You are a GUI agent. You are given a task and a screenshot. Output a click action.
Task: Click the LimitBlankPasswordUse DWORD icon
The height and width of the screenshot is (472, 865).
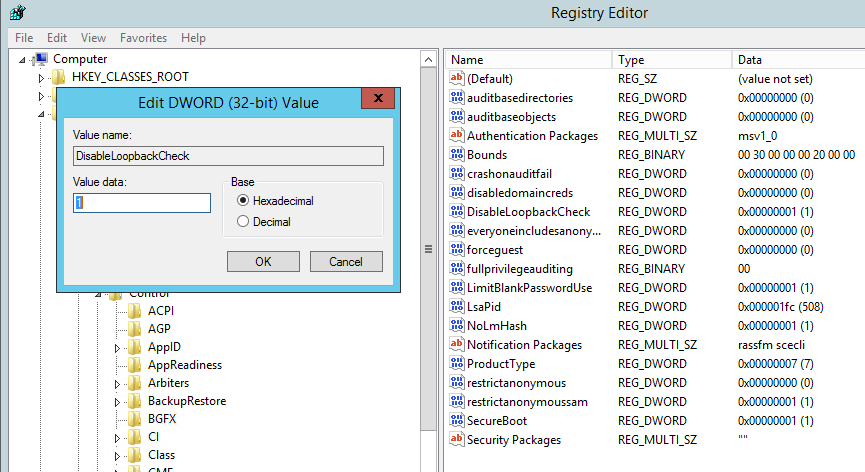pyautogui.click(x=456, y=288)
